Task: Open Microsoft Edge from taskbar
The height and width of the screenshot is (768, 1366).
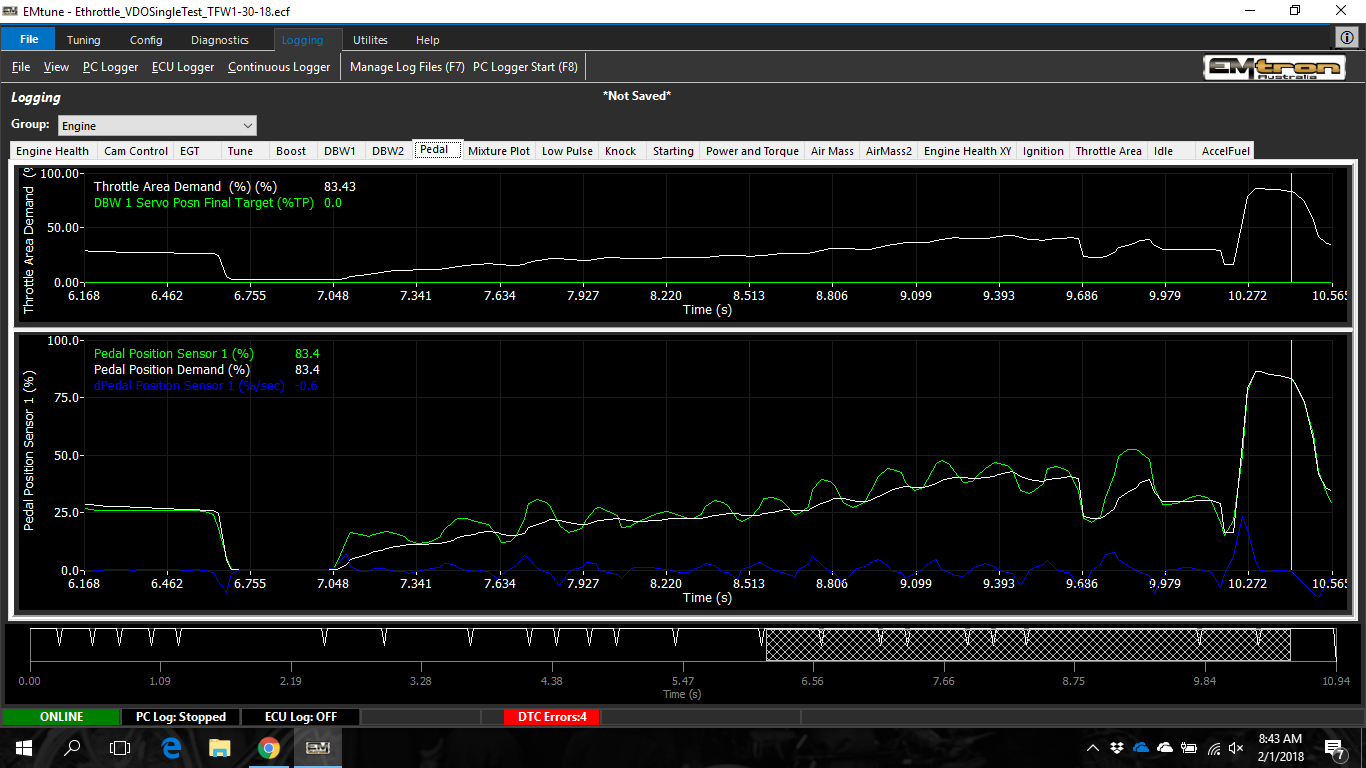Action: coord(170,747)
